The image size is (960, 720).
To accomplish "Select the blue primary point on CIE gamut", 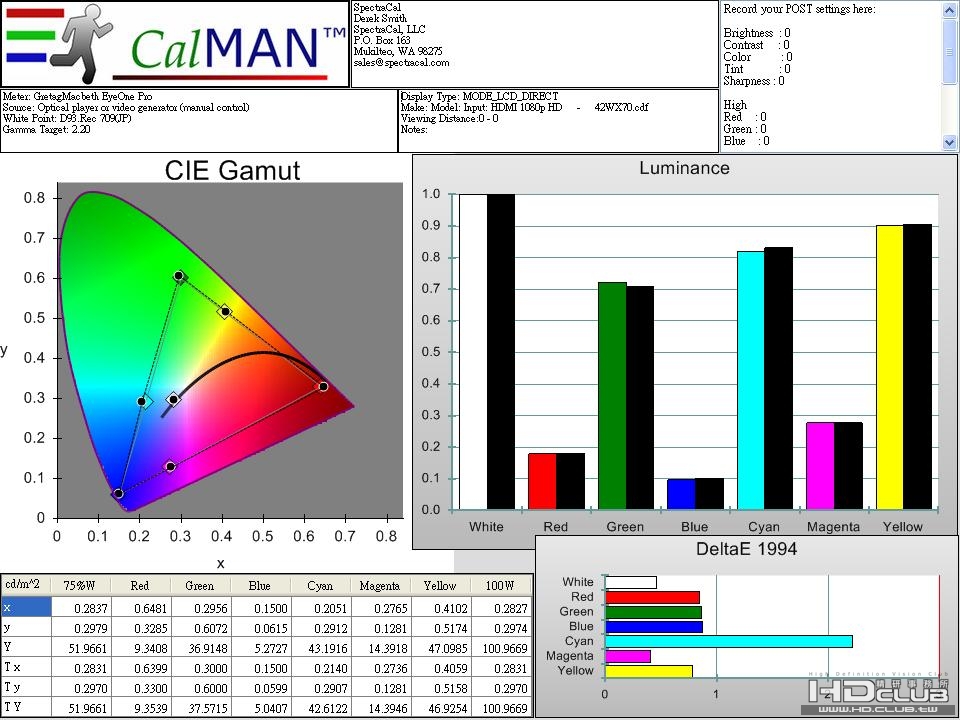I will (119, 493).
